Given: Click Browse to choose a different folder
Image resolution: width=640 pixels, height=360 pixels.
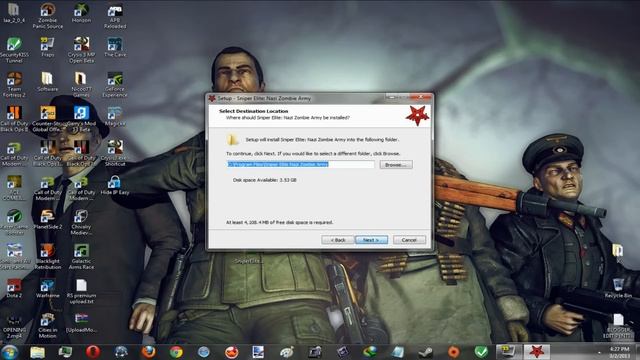Looking at the screenshot, I should (x=396, y=164).
